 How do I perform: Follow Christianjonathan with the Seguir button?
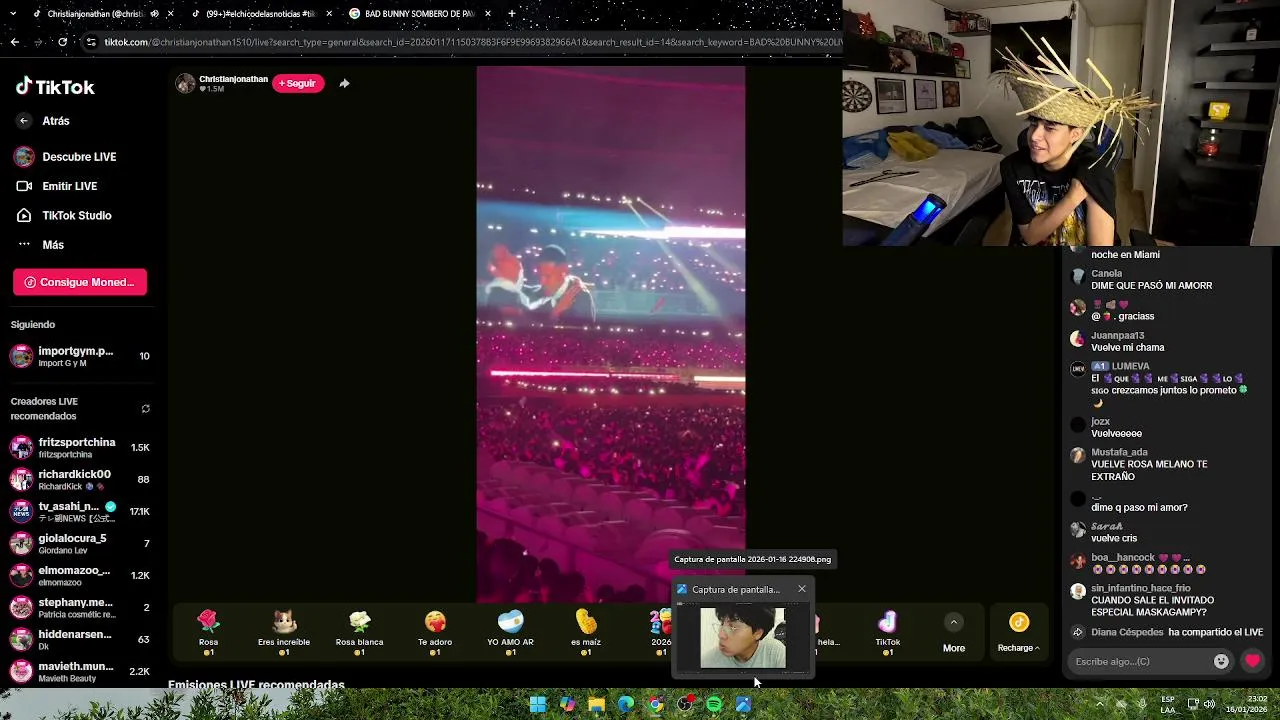[x=297, y=83]
